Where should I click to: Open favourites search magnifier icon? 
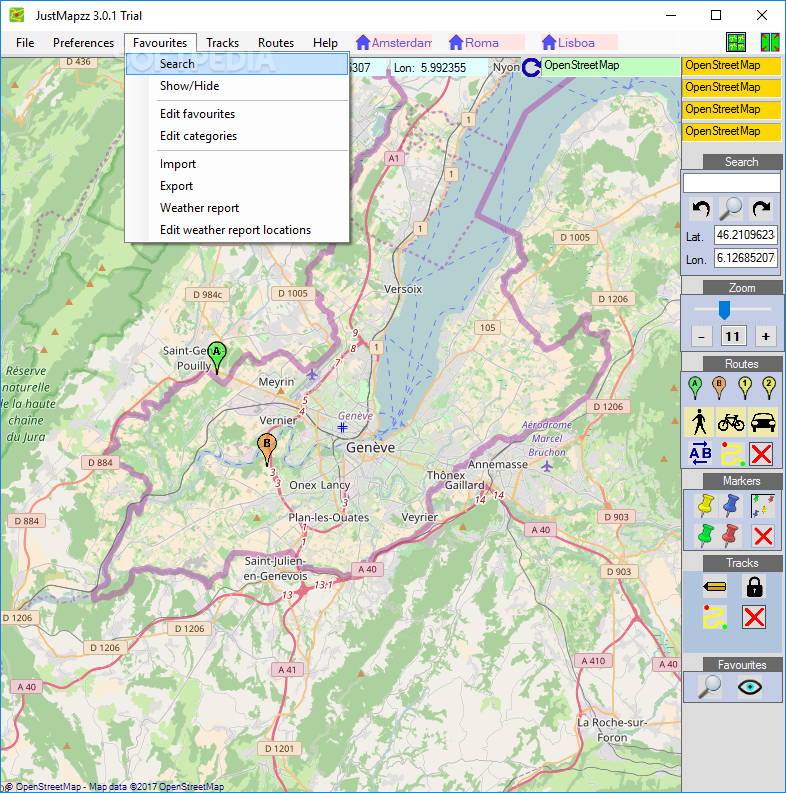pos(710,687)
